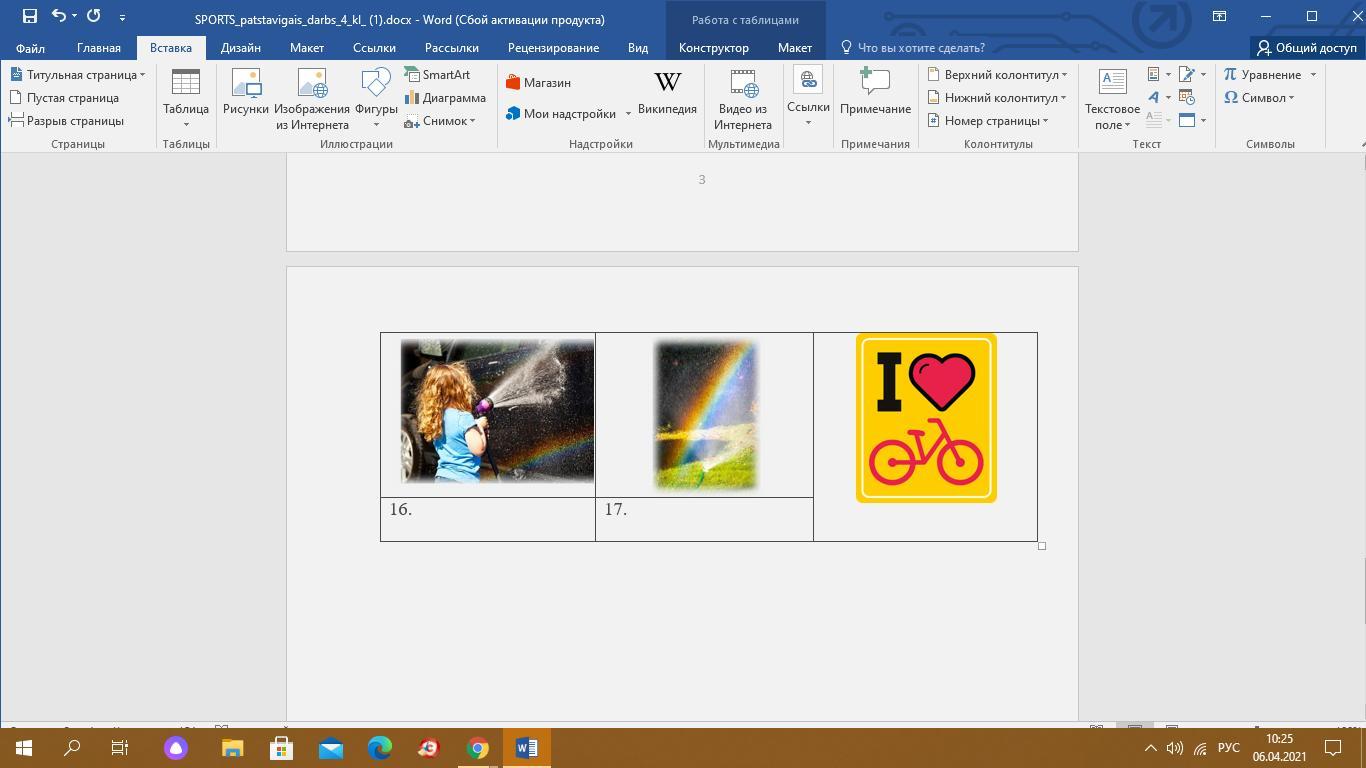Open the Windows Start menu
Viewport: 1366px width, 768px height.
click(24, 748)
